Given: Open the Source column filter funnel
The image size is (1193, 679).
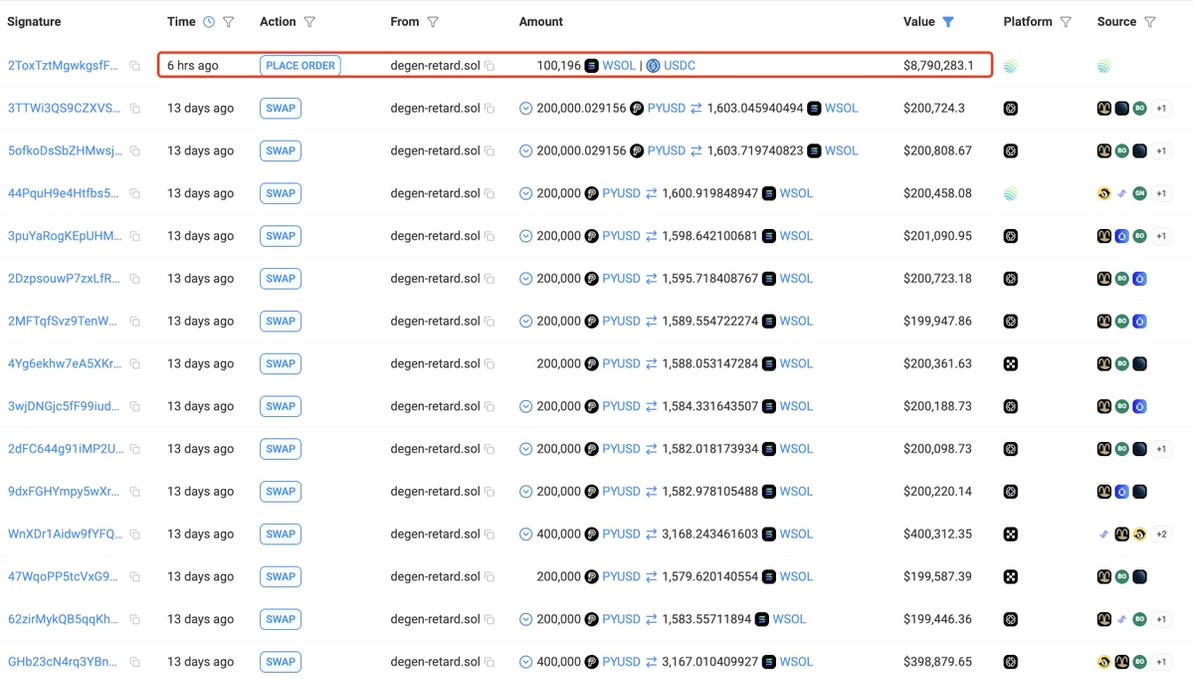Looking at the screenshot, I should pyautogui.click(x=1148, y=21).
